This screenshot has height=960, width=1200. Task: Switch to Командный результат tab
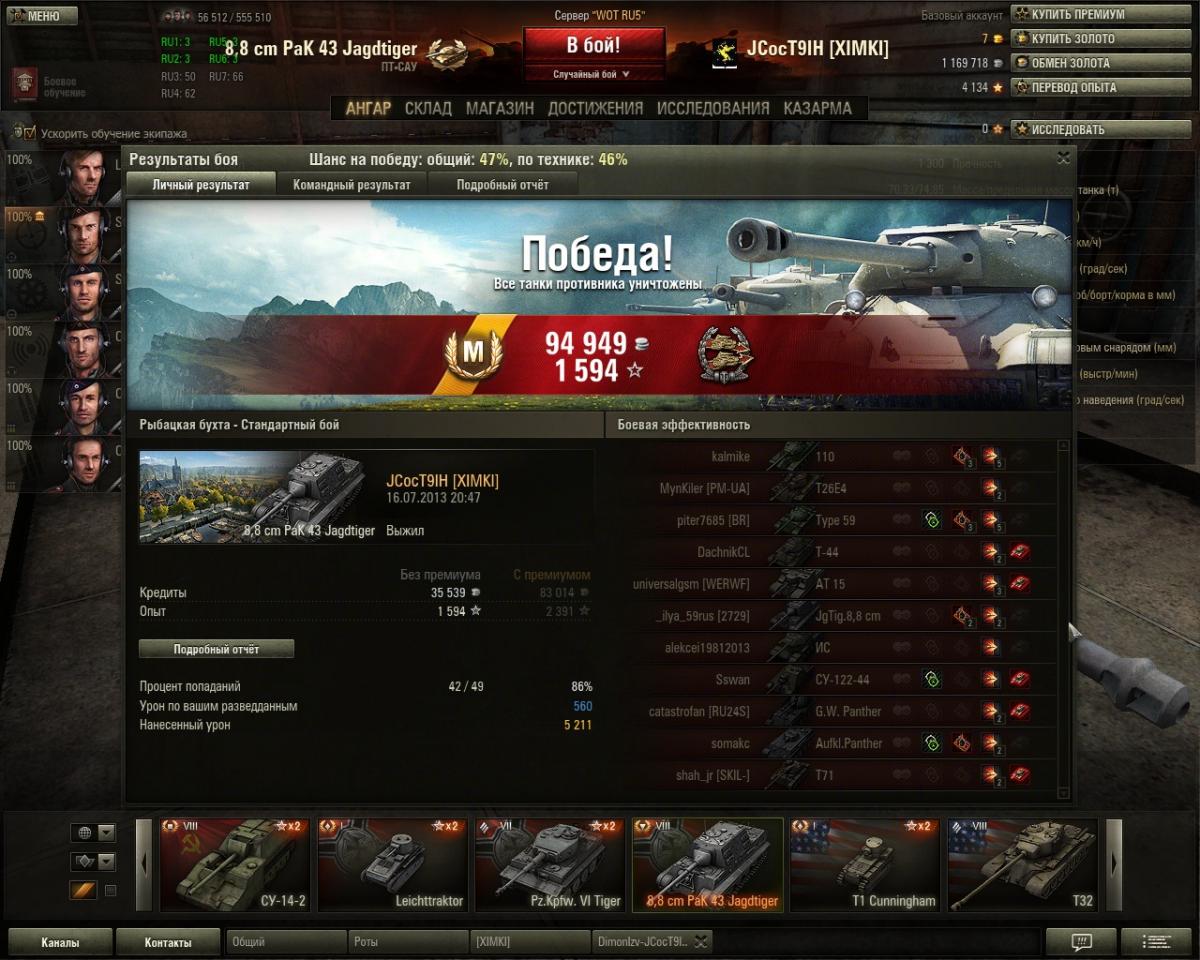(352, 185)
